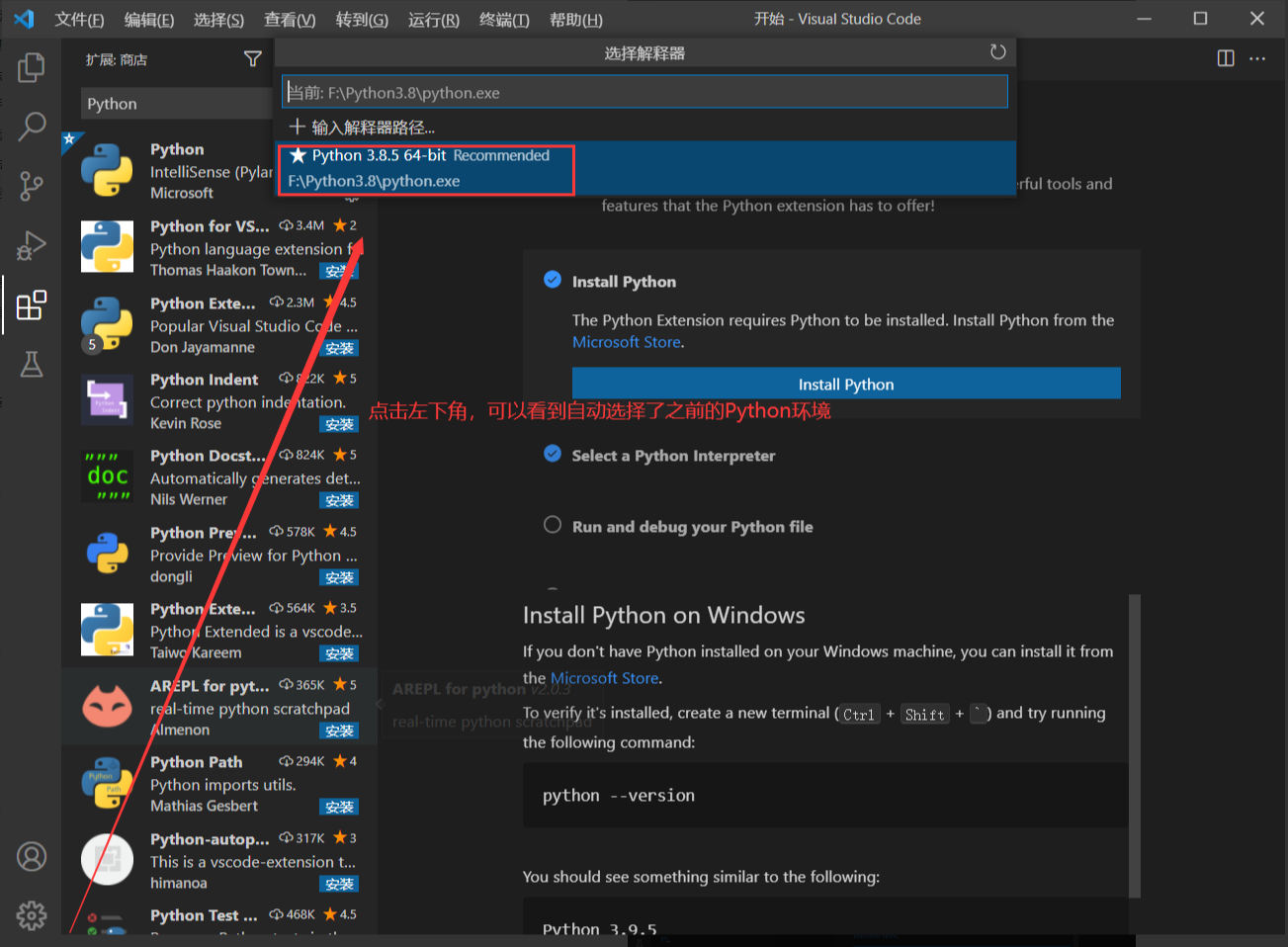Refresh the interpreter list
1288x947 pixels.
(x=998, y=52)
